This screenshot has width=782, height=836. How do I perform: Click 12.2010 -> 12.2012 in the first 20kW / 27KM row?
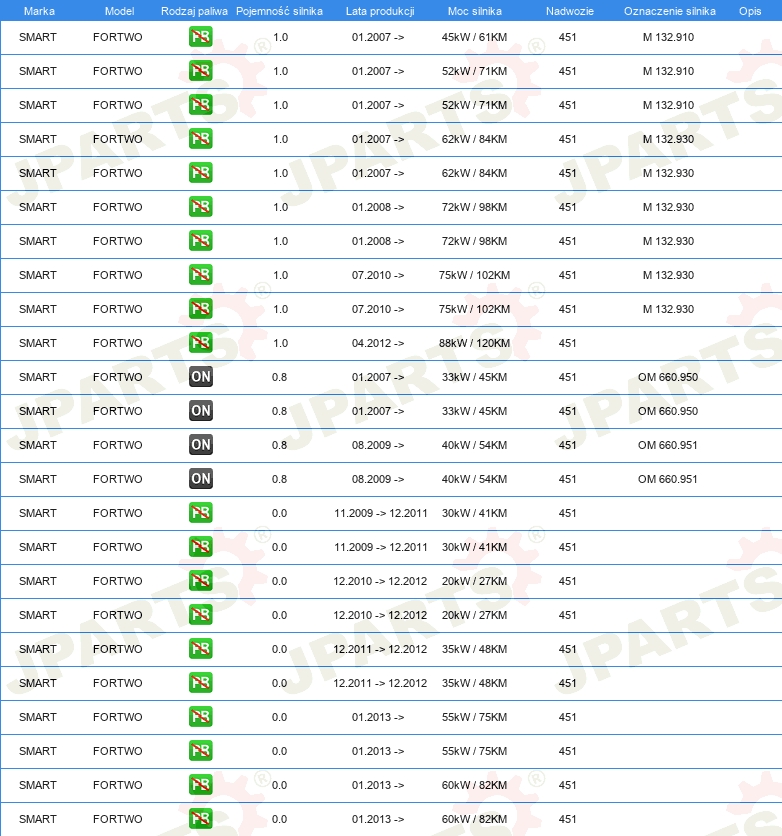pos(380,581)
